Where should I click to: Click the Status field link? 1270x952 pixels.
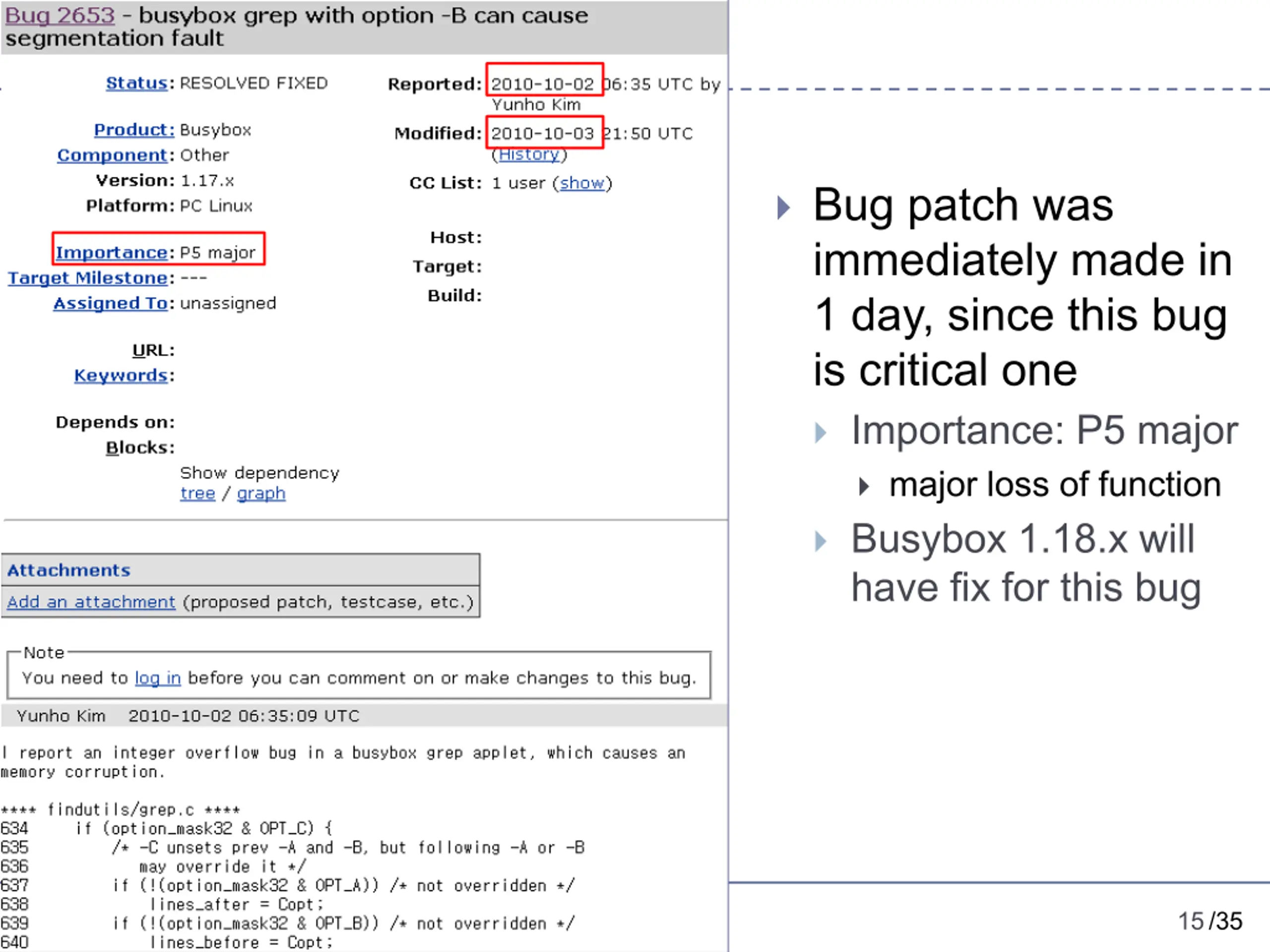[x=136, y=83]
